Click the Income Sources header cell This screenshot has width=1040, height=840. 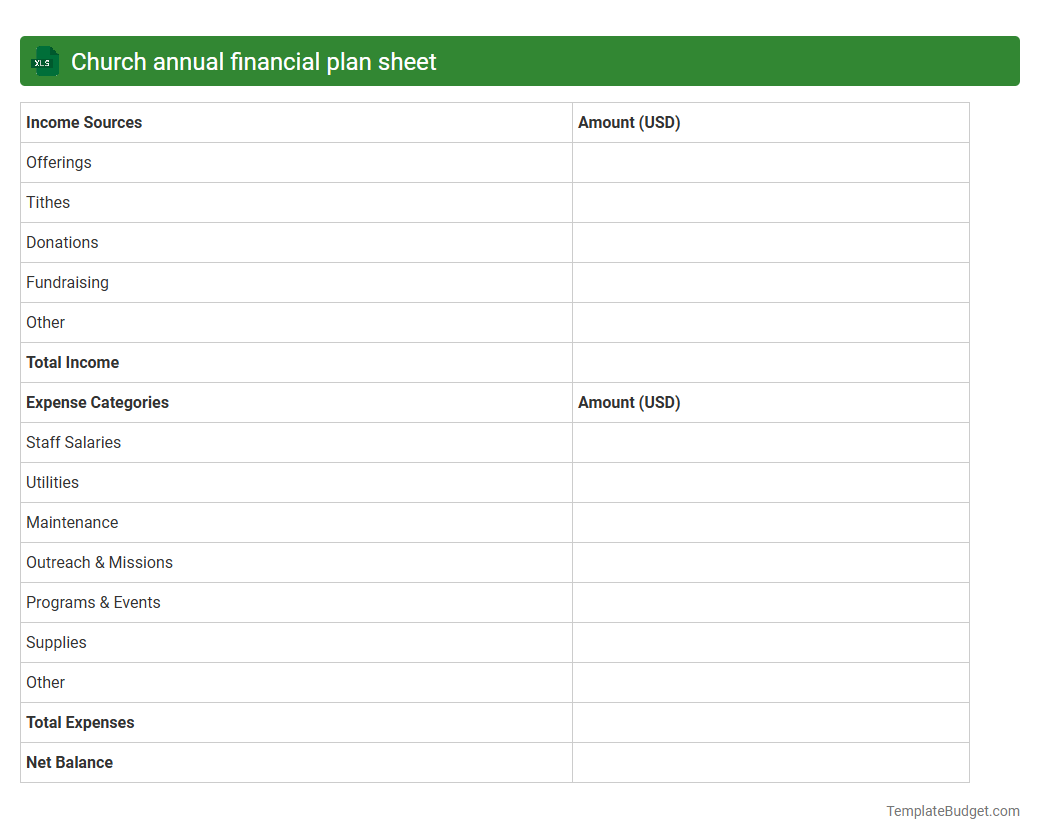pyautogui.click(x=84, y=122)
